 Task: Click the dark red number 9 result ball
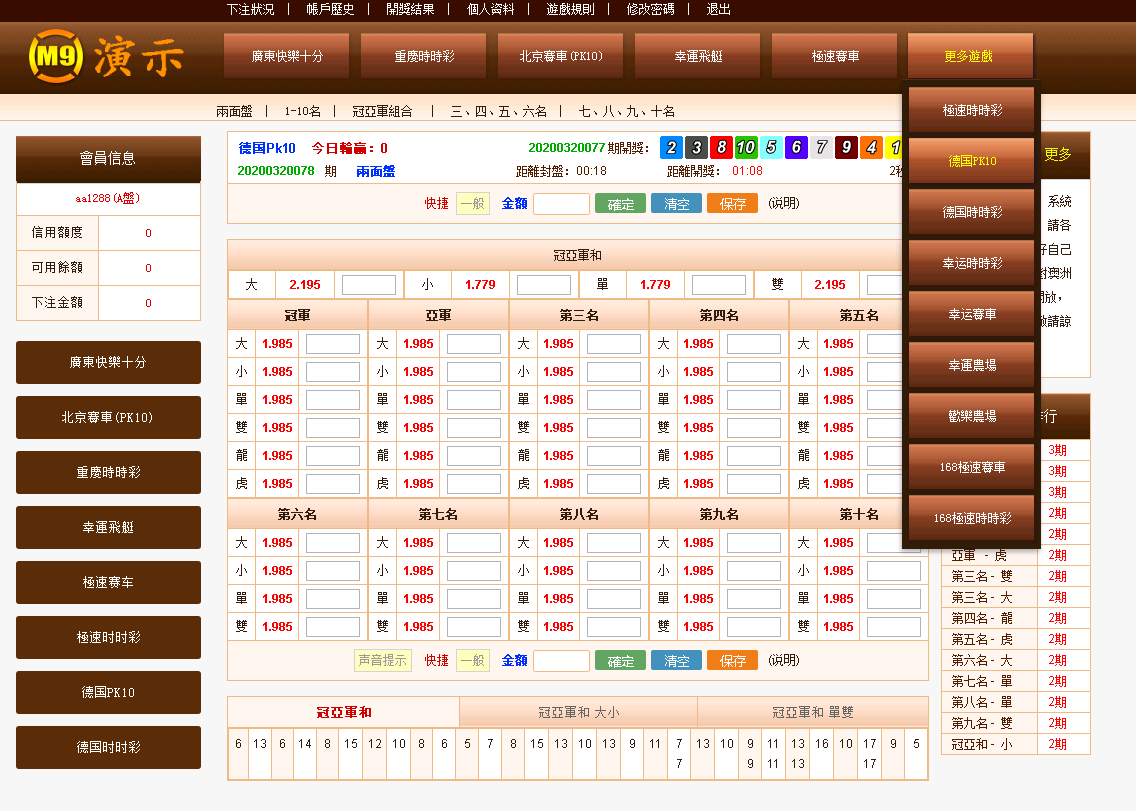pos(845,147)
